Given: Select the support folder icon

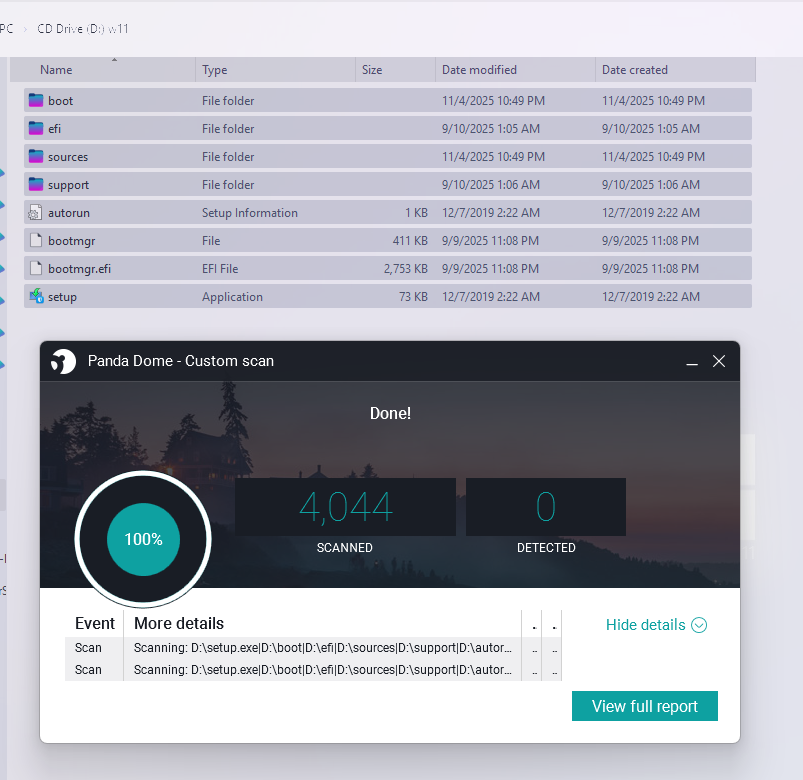Looking at the screenshot, I should tap(36, 184).
